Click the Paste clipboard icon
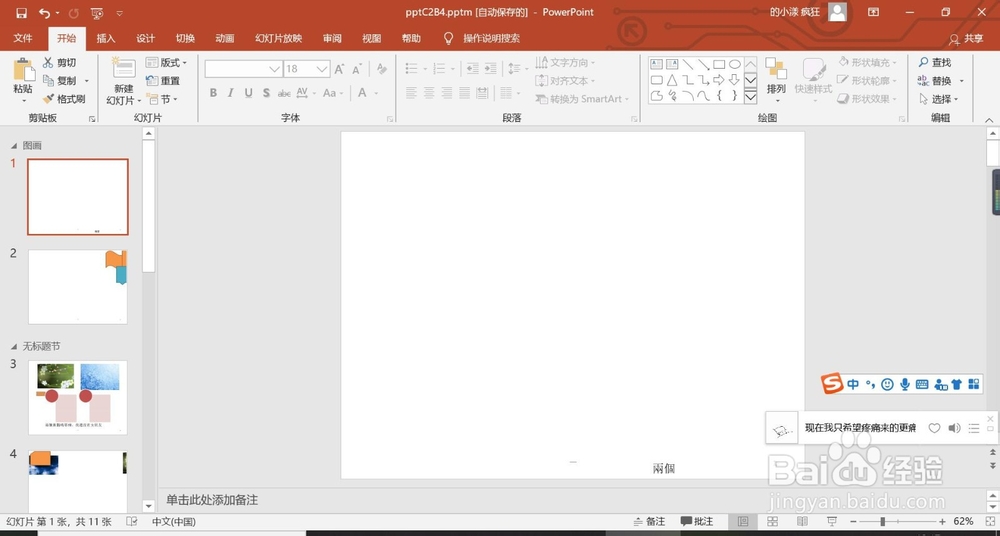Screen dimensions: 1000x536 pyautogui.click(x=23, y=69)
